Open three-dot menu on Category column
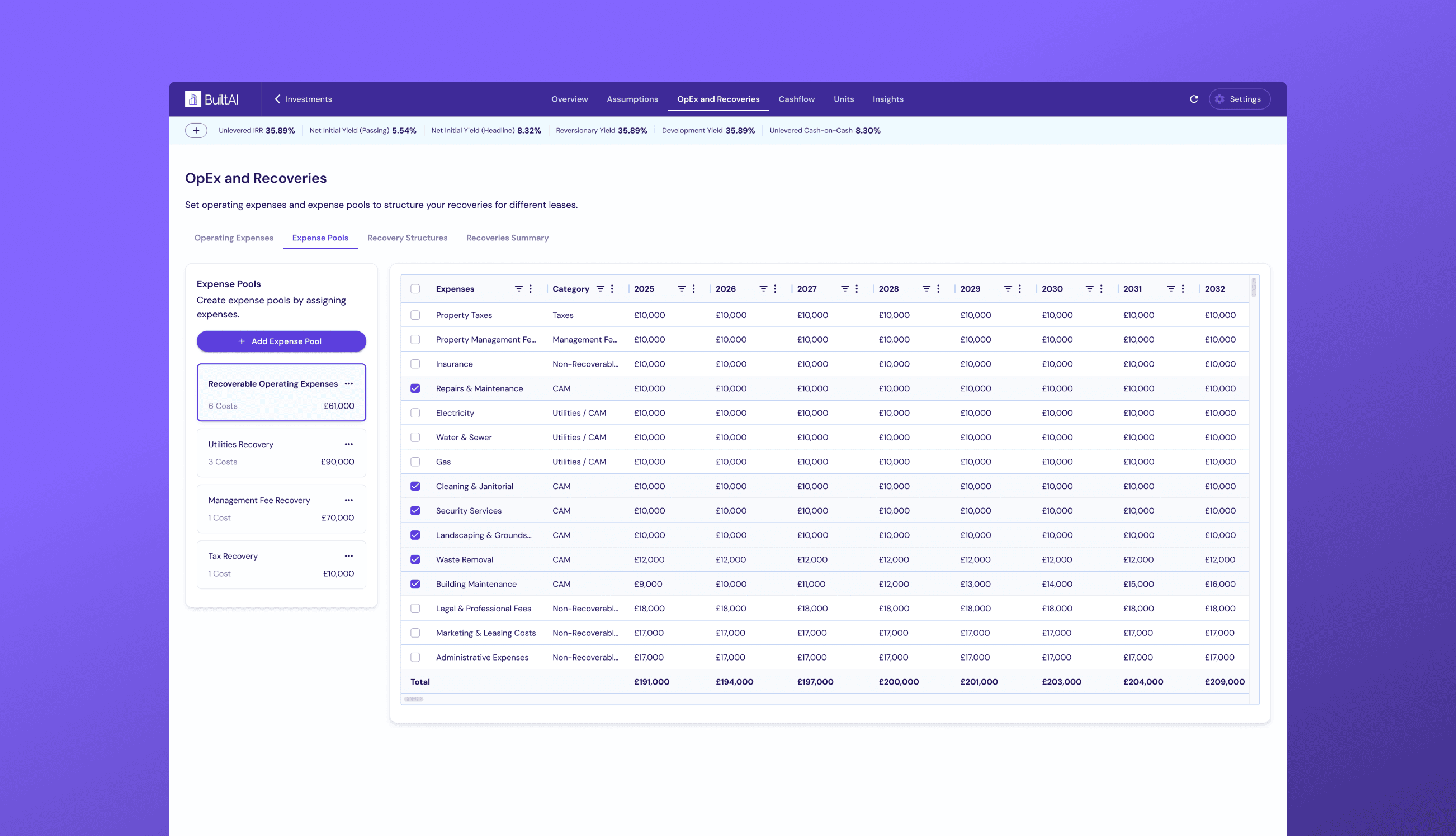The width and height of the screenshot is (1456, 836). (x=612, y=289)
